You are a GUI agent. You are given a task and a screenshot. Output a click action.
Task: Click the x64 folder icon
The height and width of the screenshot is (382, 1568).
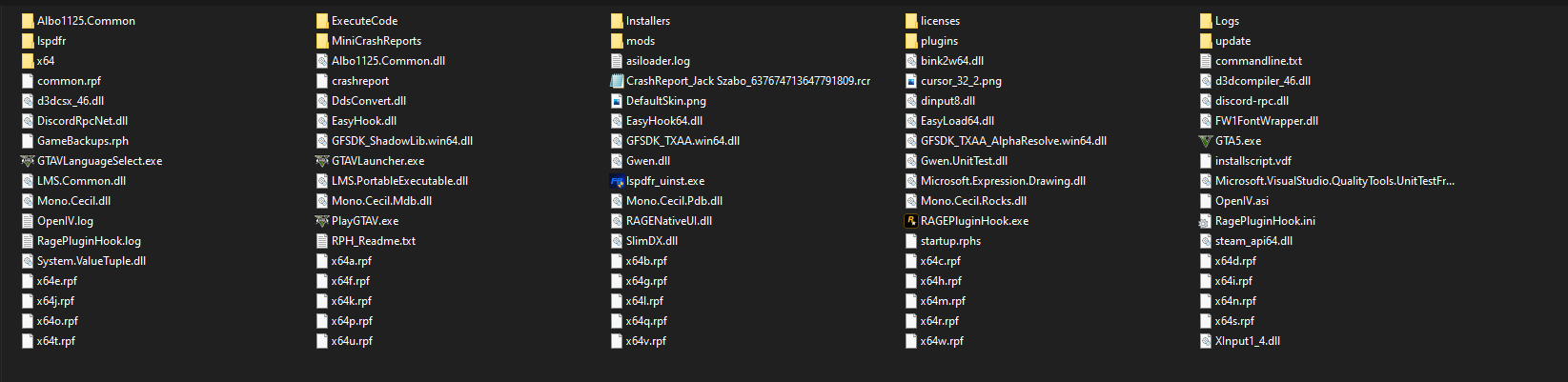click(x=28, y=61)
